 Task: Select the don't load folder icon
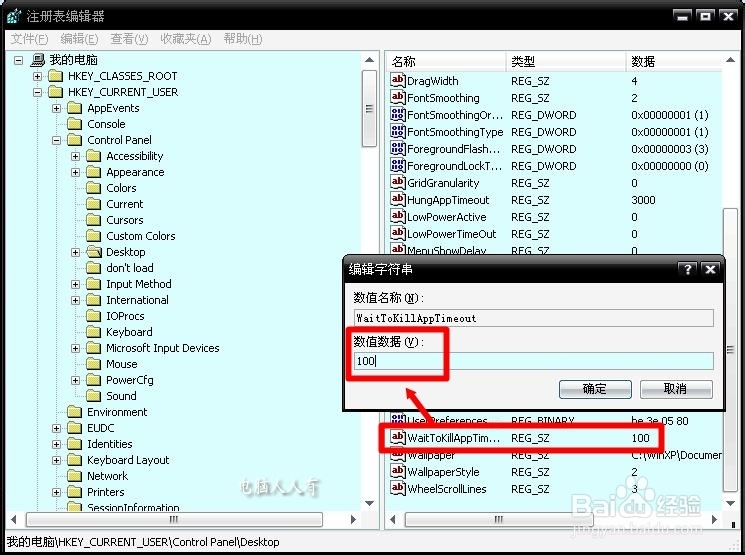click(x=94, y=268)
